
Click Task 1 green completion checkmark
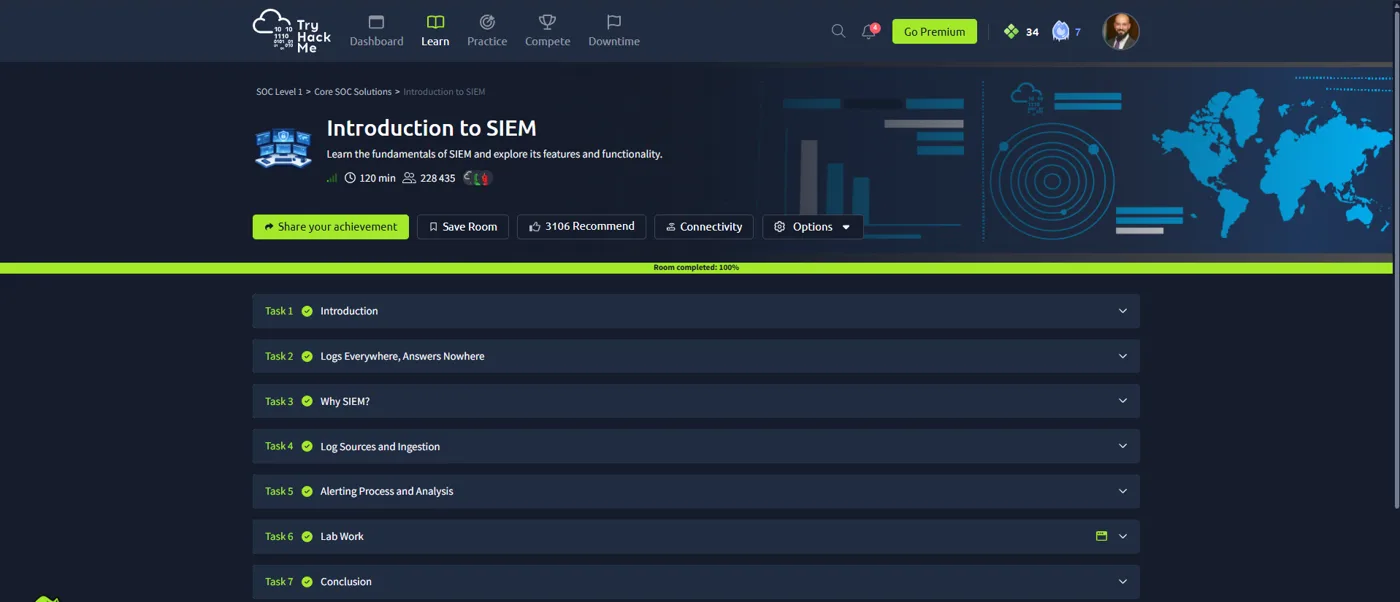click(307, 311)
